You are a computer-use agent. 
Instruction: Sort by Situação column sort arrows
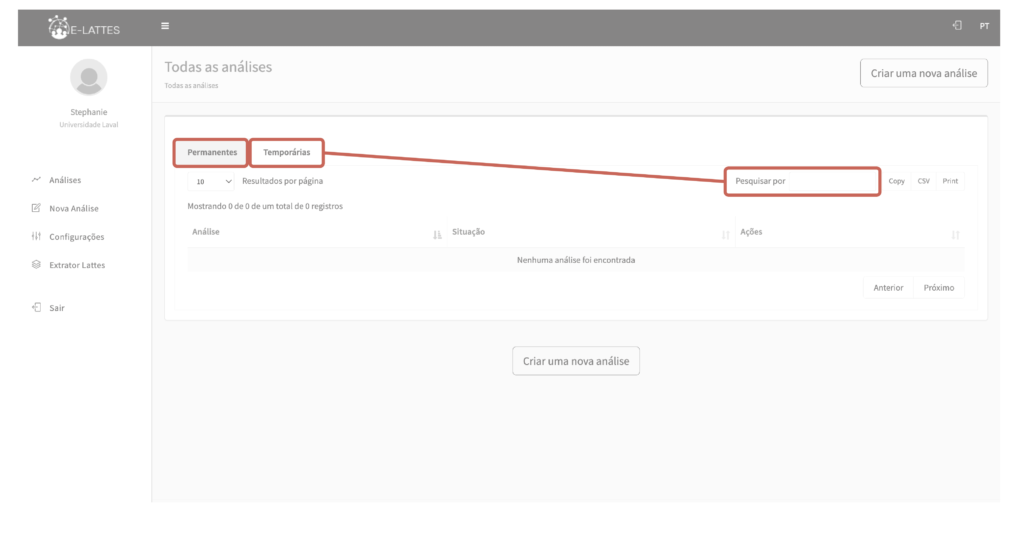click(x=725, y=234)
